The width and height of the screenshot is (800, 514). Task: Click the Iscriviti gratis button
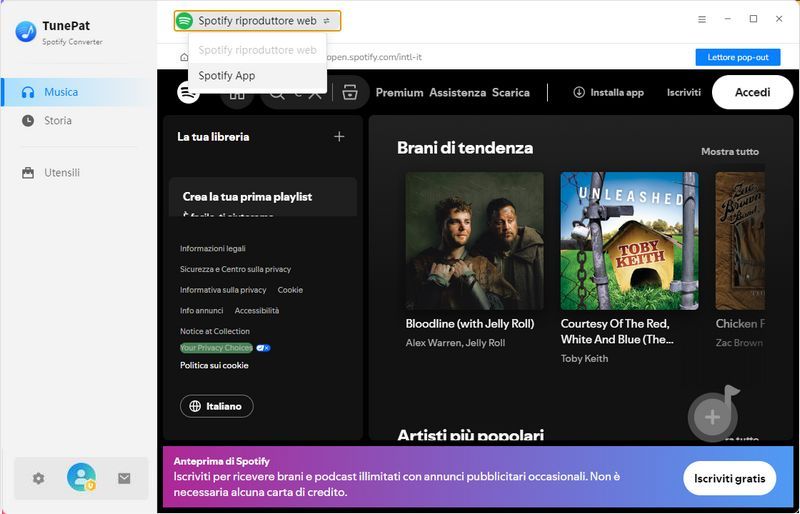[730, 478]
